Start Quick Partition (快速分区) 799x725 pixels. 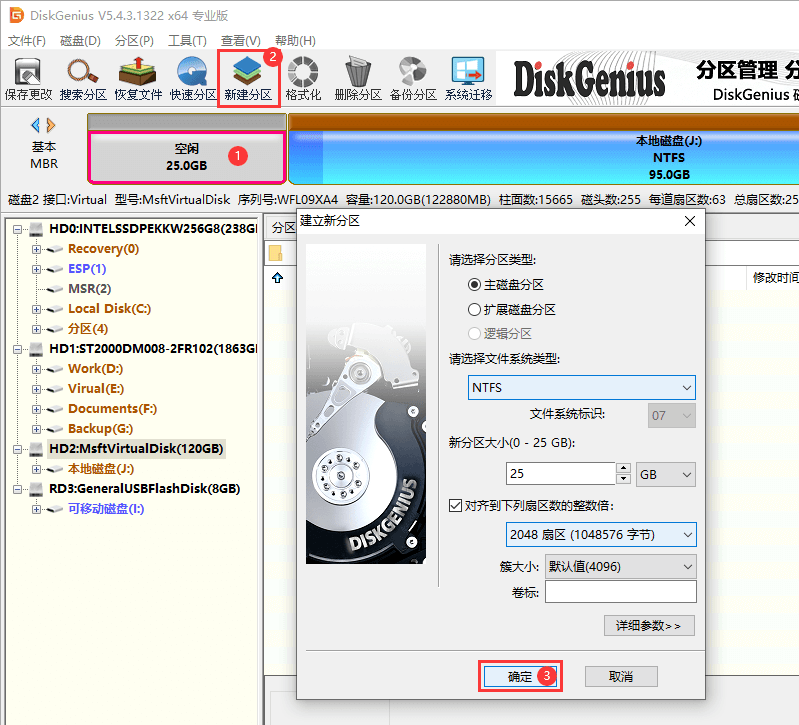tap(193, 78)
